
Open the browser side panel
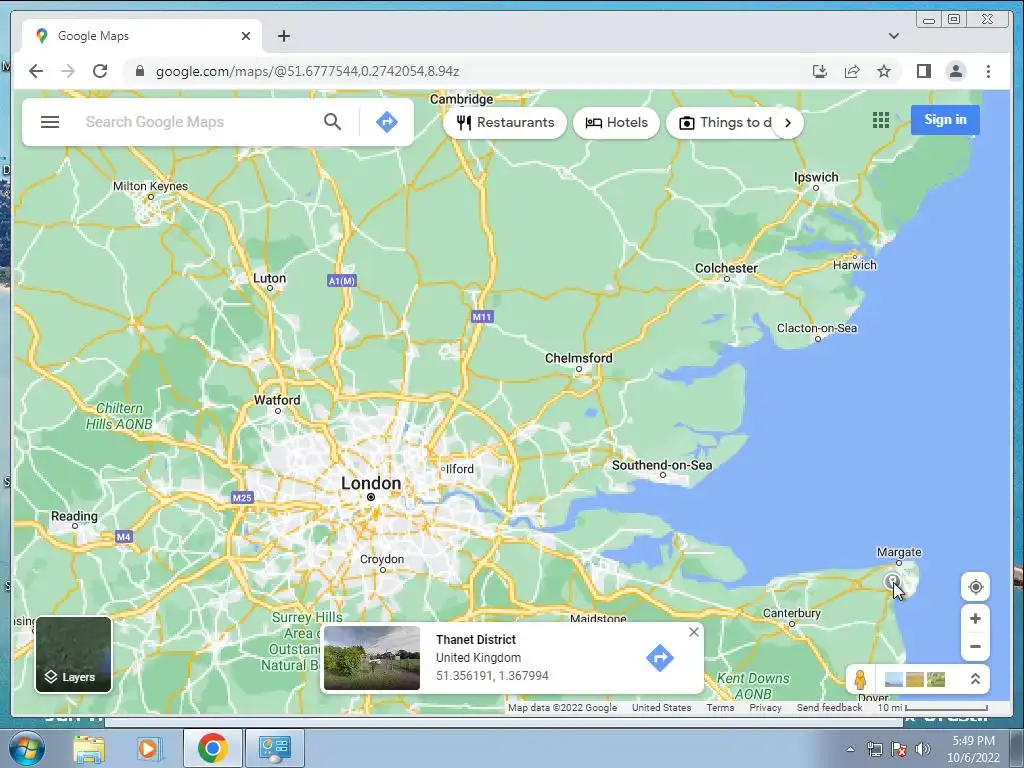(923, 71)
